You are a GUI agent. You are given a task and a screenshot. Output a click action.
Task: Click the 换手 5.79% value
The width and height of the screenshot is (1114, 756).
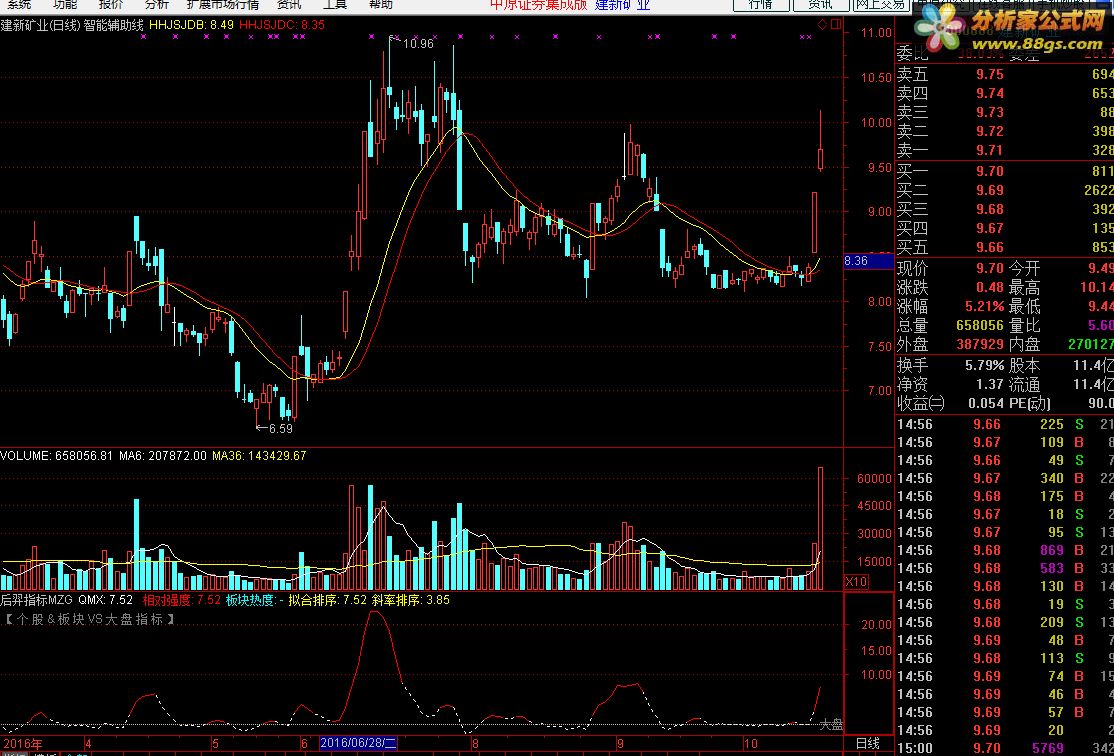(x=984, y=366)
